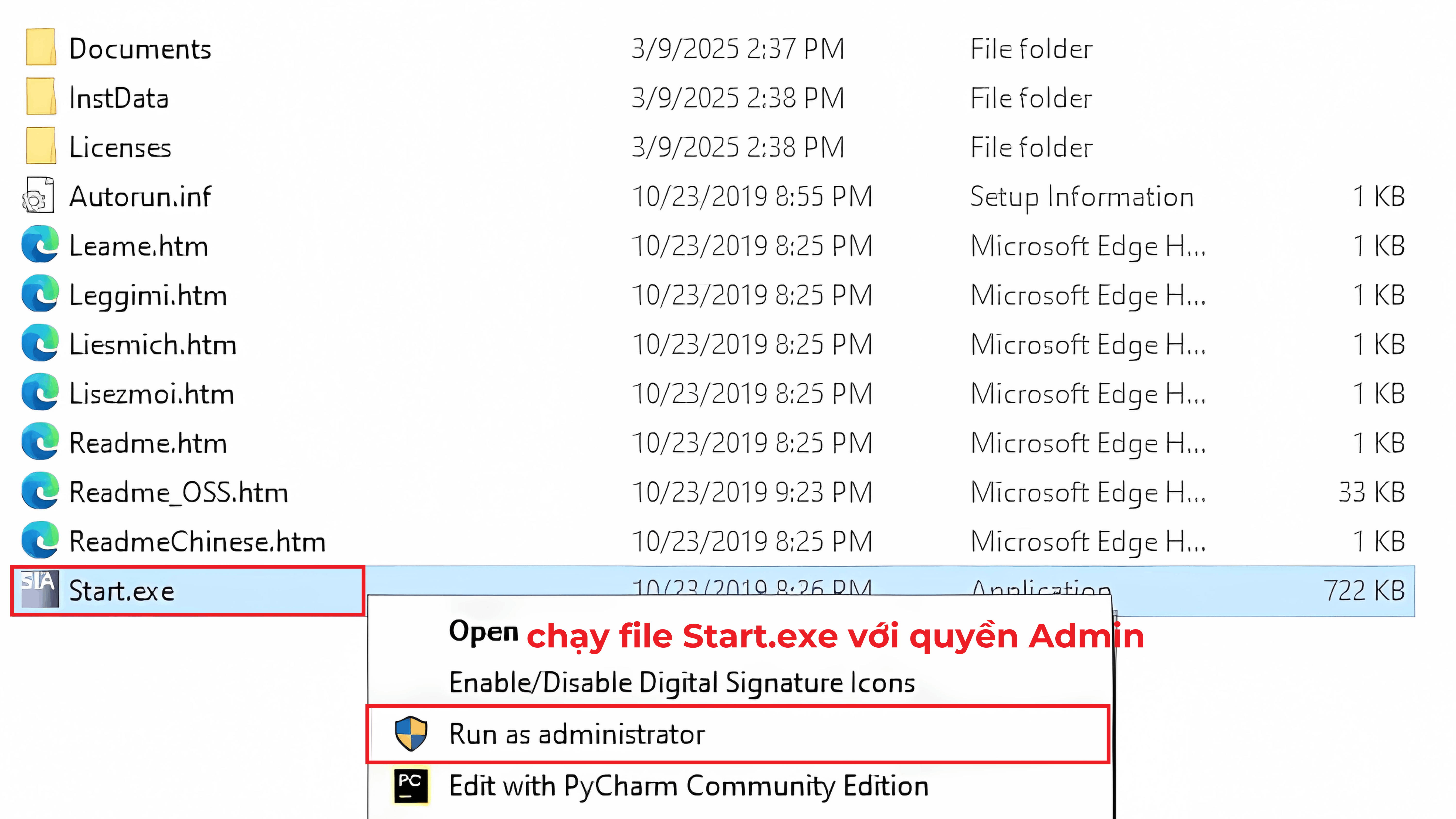Screen dimensions: 1456x819
Task: Select the Readme.htm file name
Action: click(148, 443)
